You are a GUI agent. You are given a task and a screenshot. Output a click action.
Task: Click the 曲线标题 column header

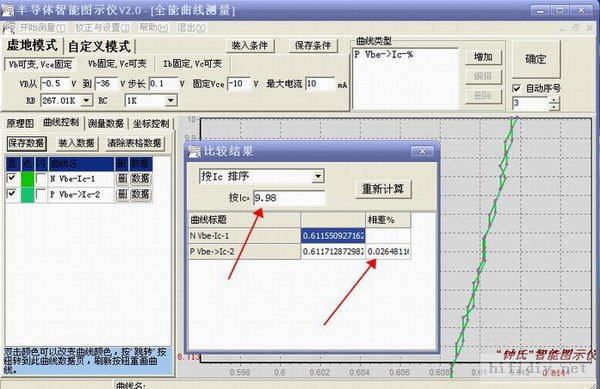245,220
